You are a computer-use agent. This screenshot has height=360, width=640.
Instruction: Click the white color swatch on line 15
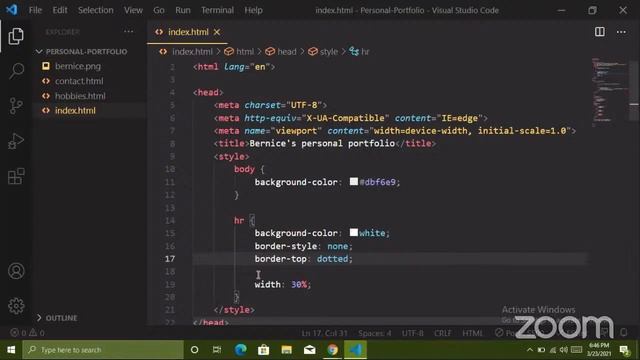[353, 233]
